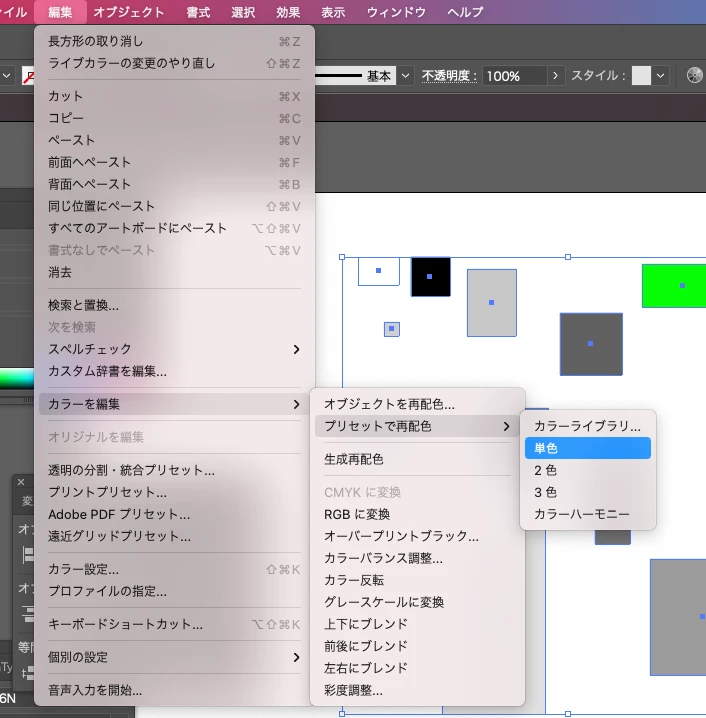Close the floating panel with X
This screenshot has height=718, width=706.
point(21,482)
